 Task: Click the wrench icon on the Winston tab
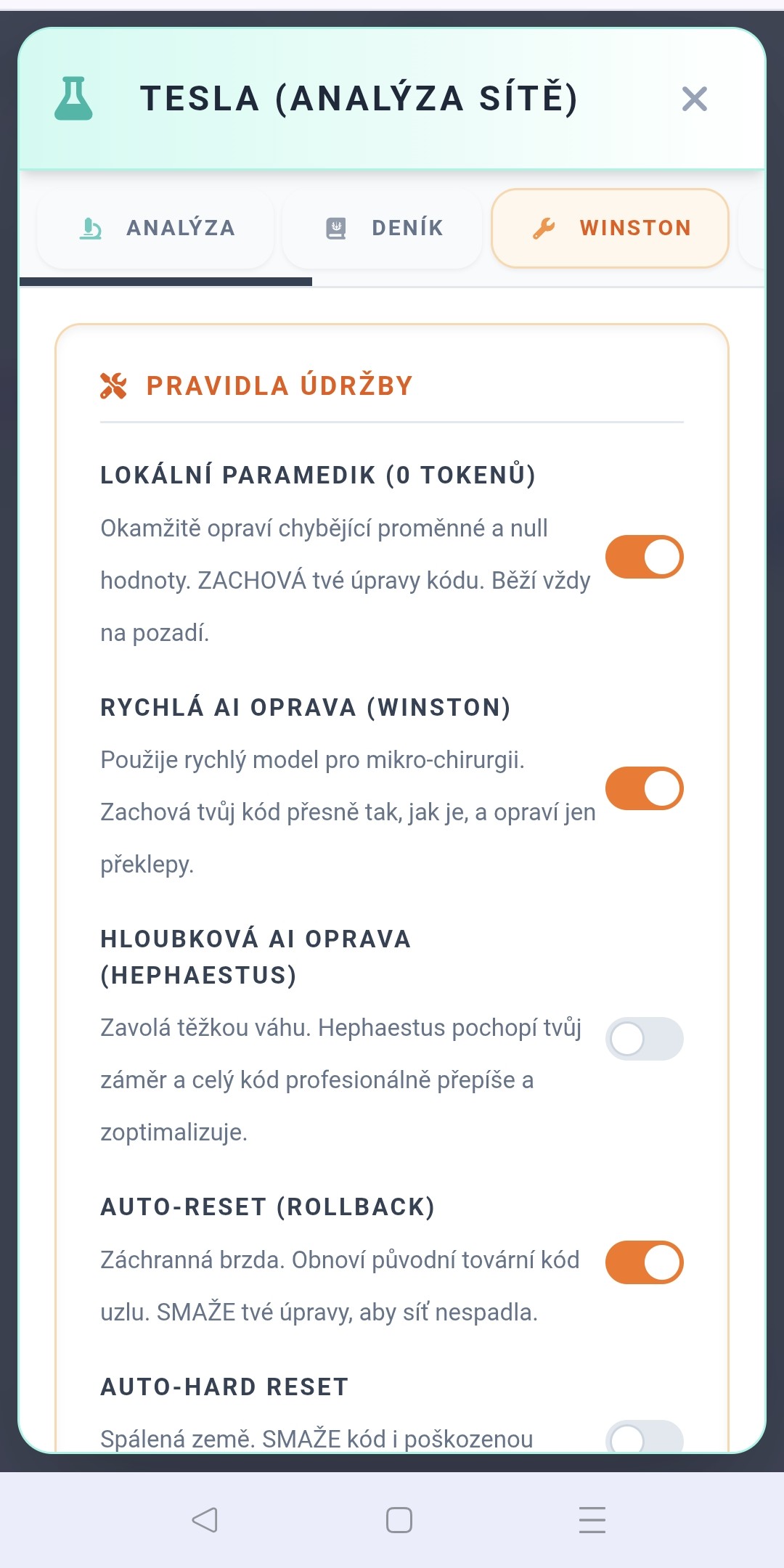(544, 228)
